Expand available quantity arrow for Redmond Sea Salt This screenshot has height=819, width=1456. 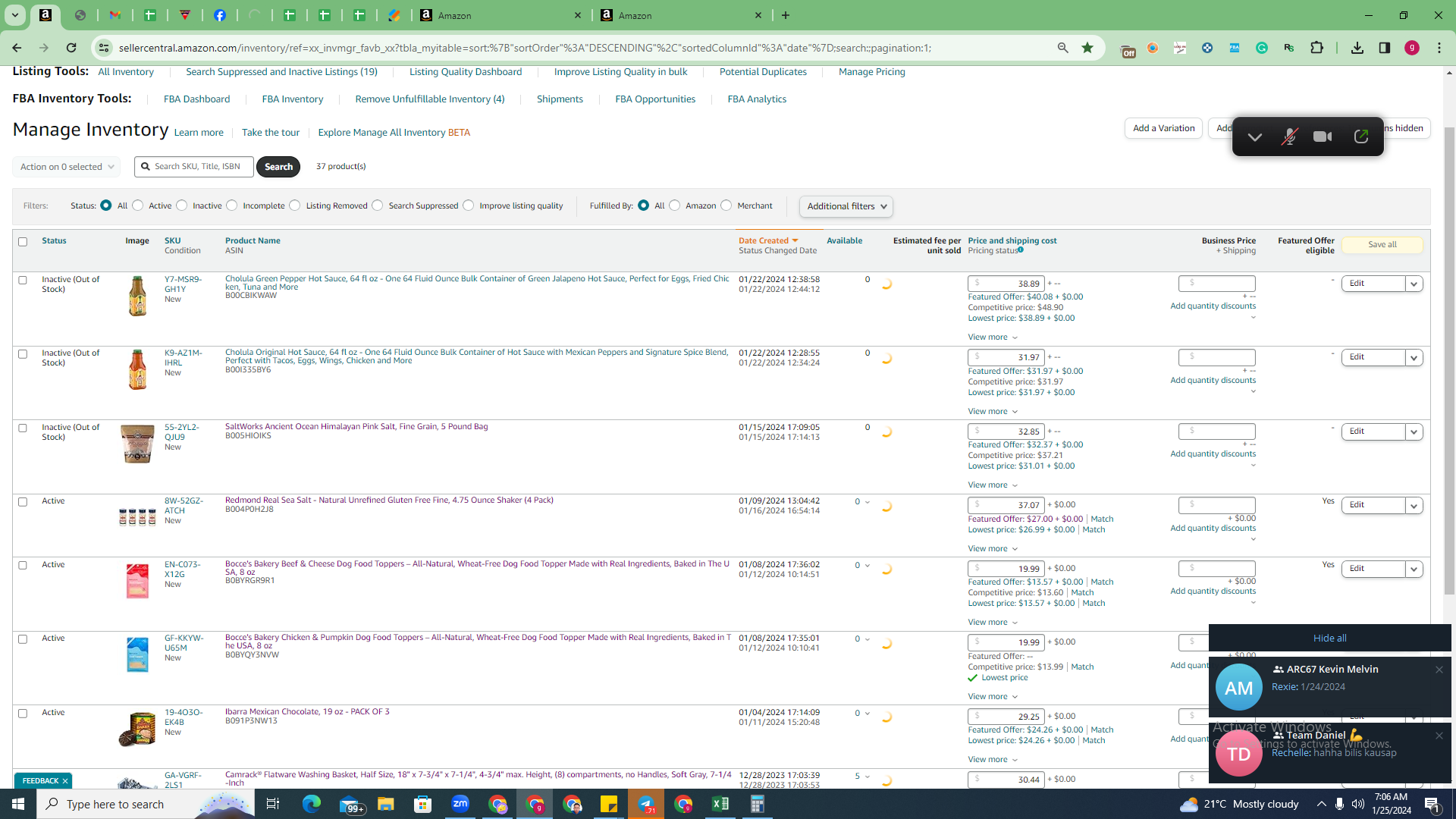click(868, 502)
